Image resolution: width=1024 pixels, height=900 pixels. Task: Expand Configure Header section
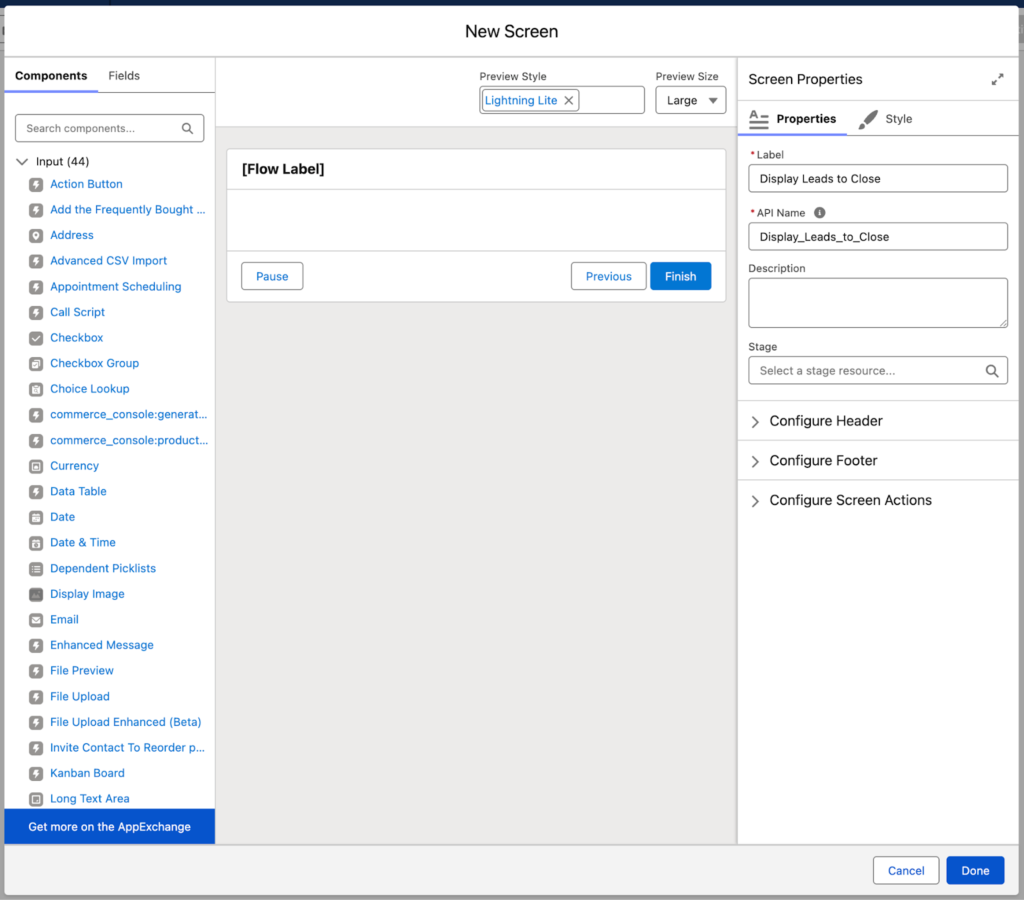(755, 422)
